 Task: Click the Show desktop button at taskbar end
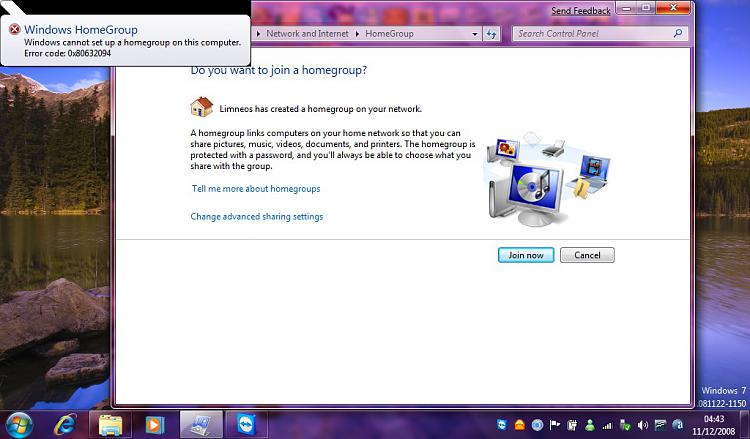pos(745,425)
